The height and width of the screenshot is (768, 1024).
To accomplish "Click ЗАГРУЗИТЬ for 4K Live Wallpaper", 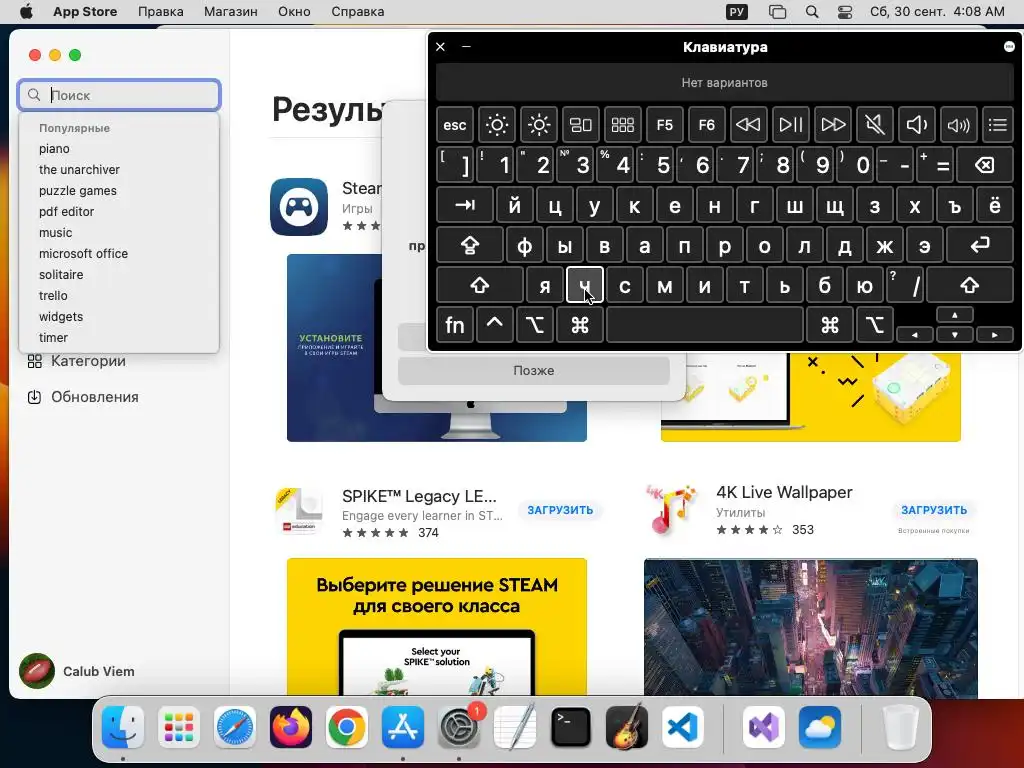I will click(x=934, y=510).
